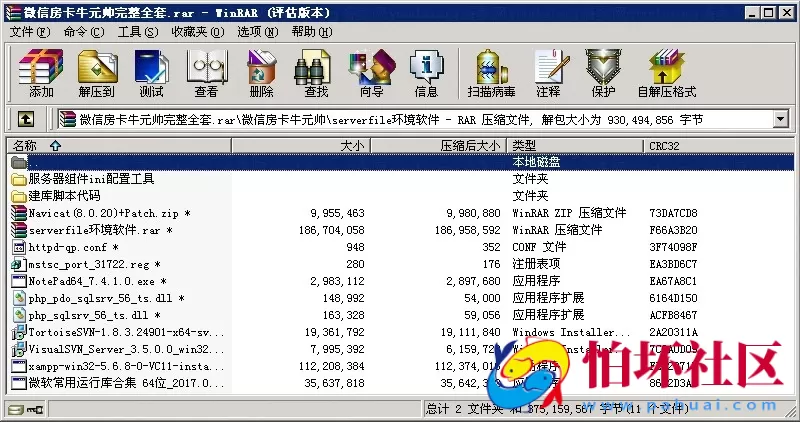Select file 微软常用运行库合集 64位_2017.0...
This screenshot has height=422, width=800.
pos(127,383)
